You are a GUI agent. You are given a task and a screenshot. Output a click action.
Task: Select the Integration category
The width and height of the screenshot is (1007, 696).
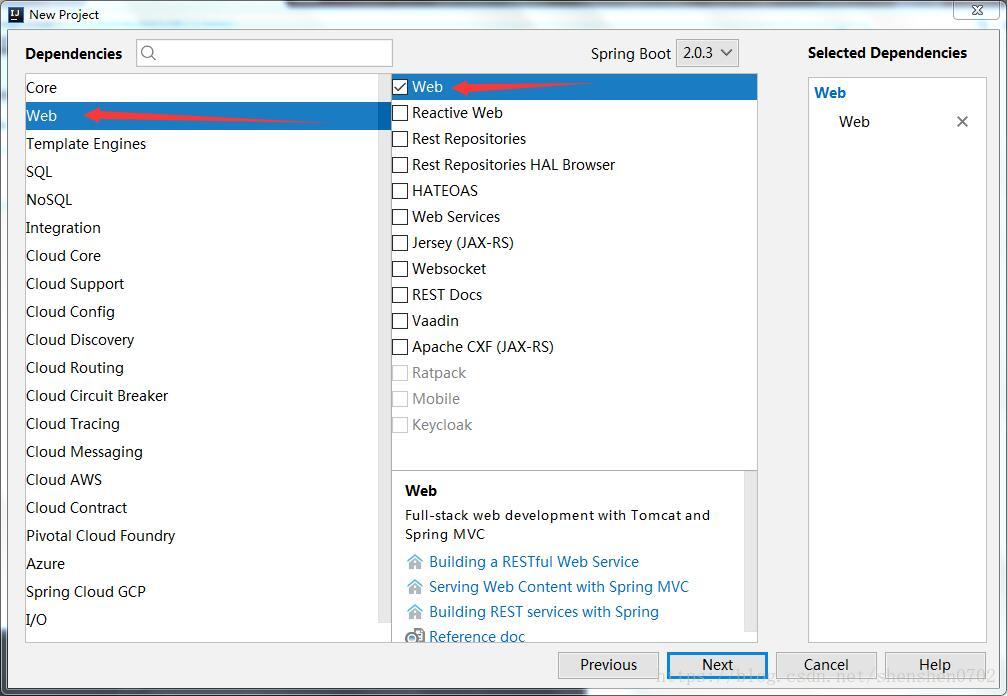(202, 228)
